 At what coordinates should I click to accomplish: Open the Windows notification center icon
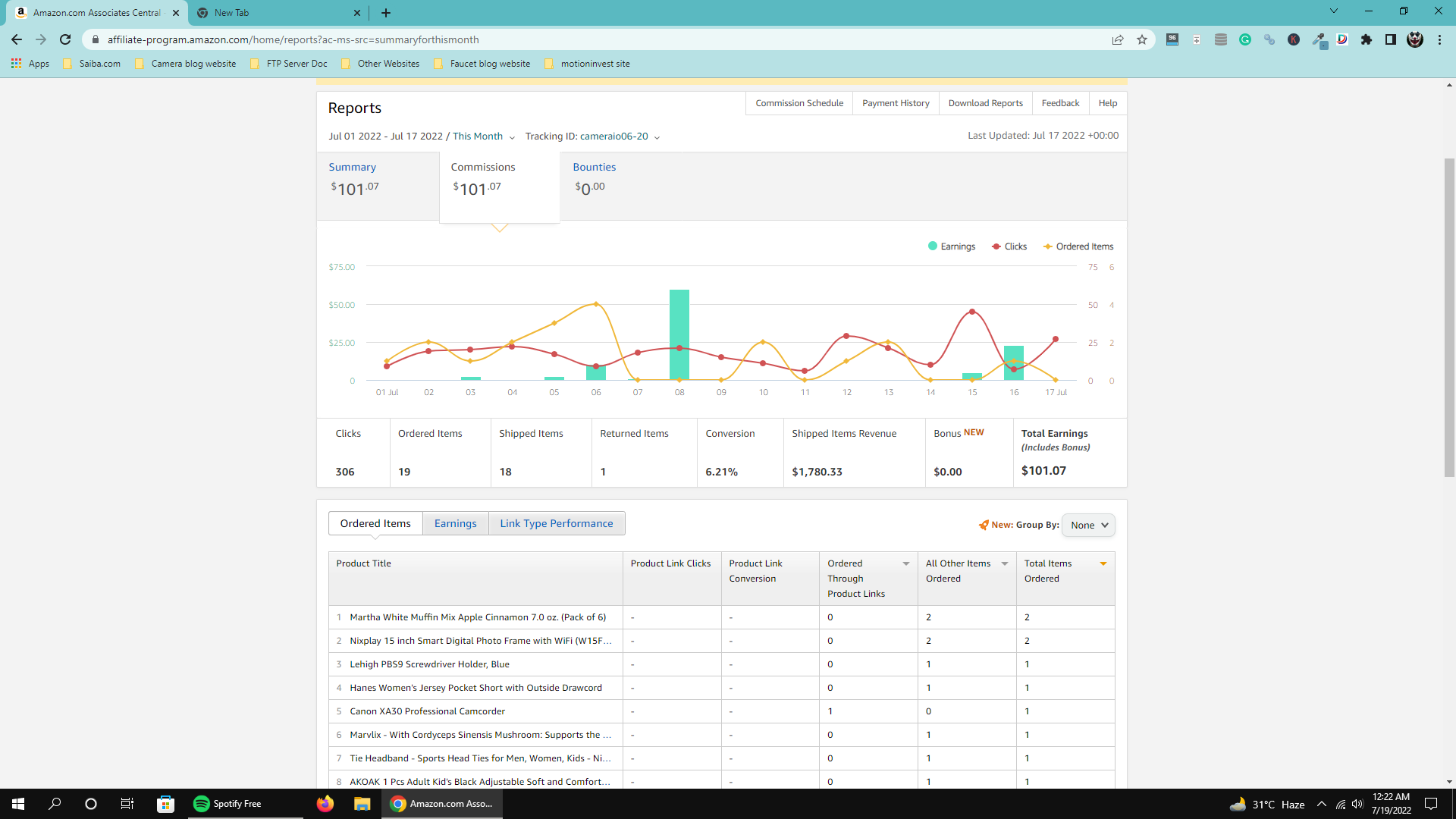coord(1431,804)
